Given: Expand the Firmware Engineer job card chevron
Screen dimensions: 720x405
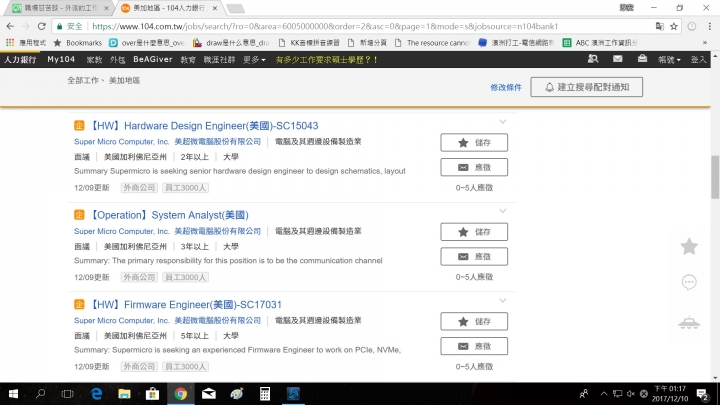Looking at the screenshot, I should click(503, 300).
